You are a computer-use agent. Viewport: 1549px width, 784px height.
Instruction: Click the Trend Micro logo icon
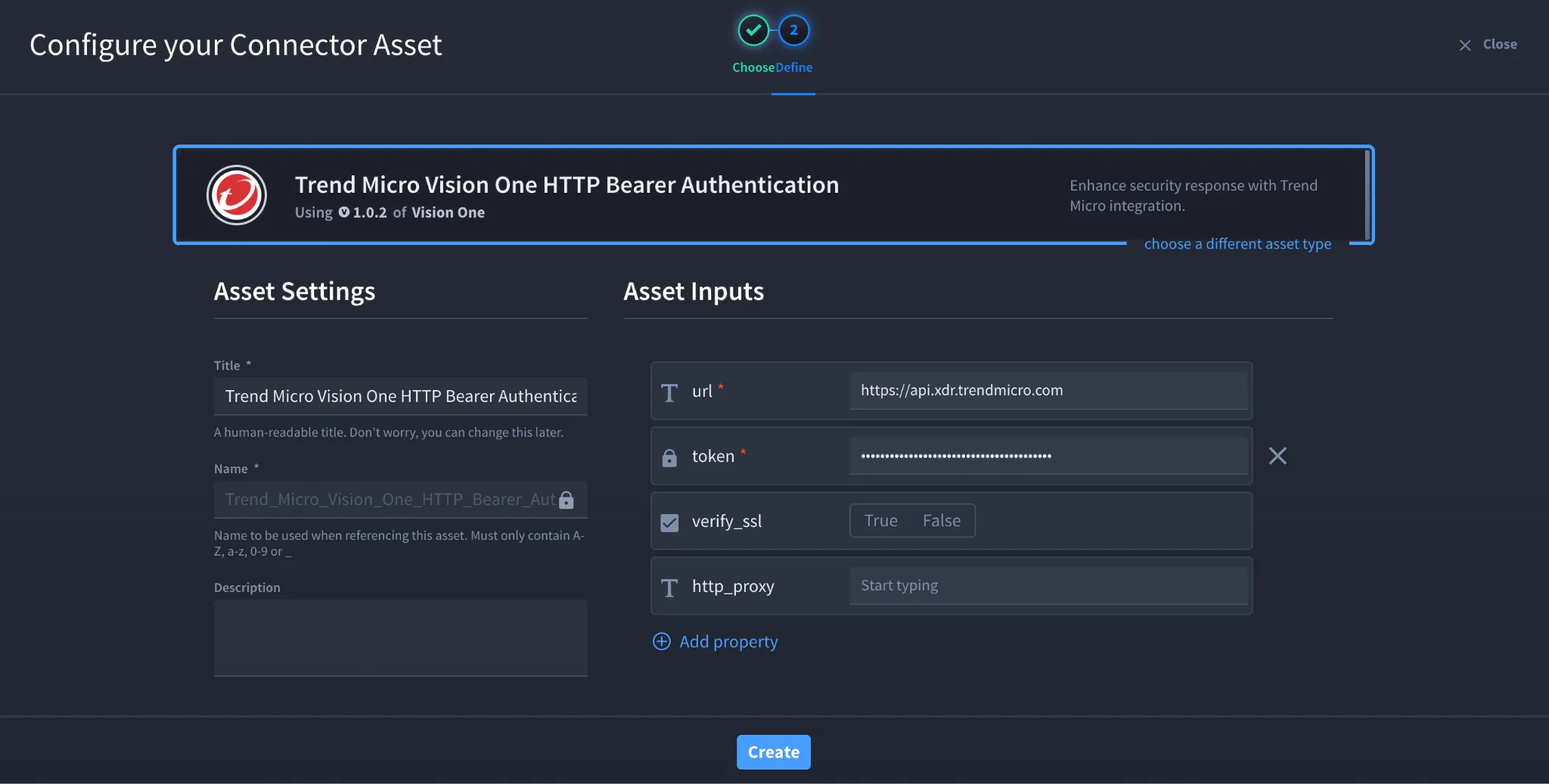237,195
